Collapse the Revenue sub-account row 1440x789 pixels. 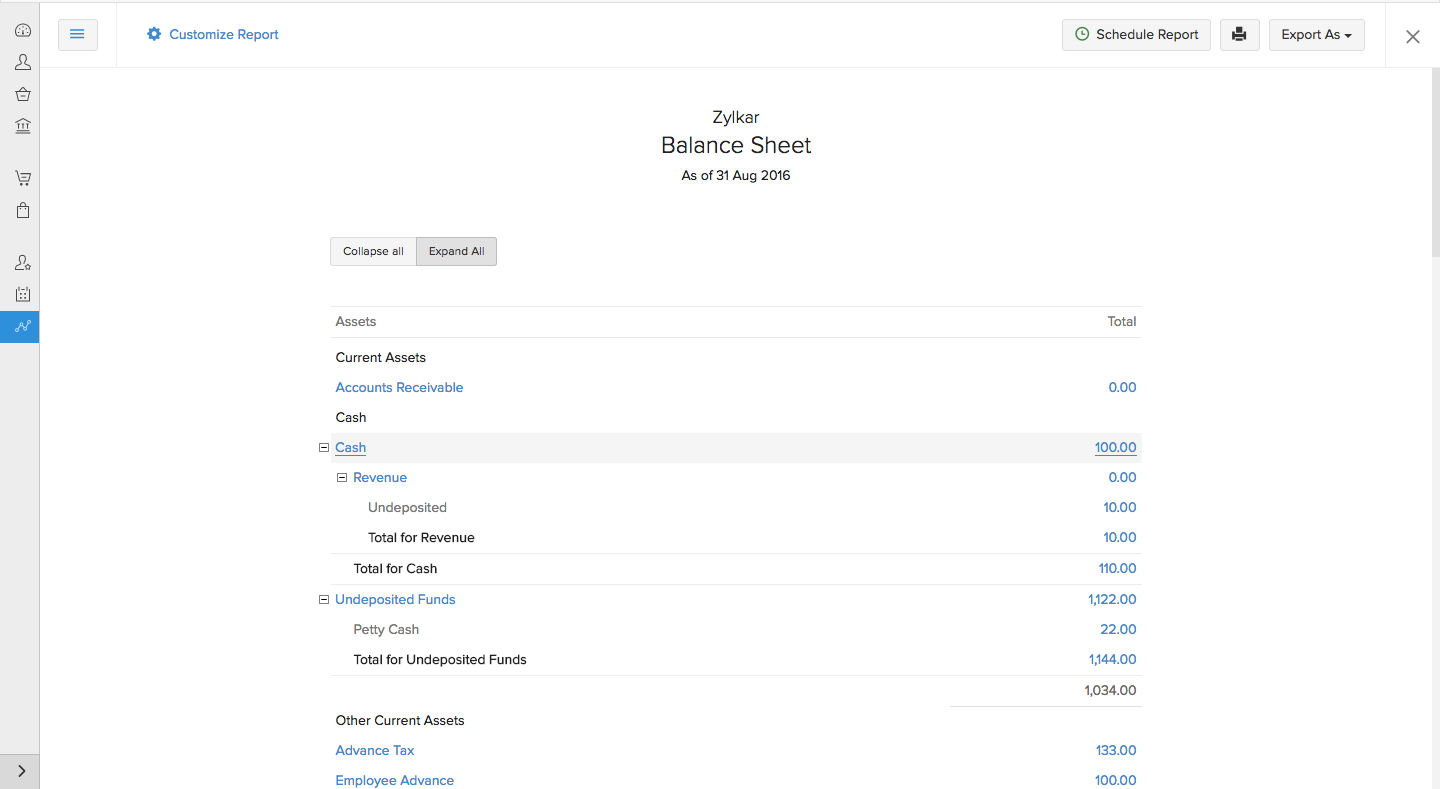point(341,478)
